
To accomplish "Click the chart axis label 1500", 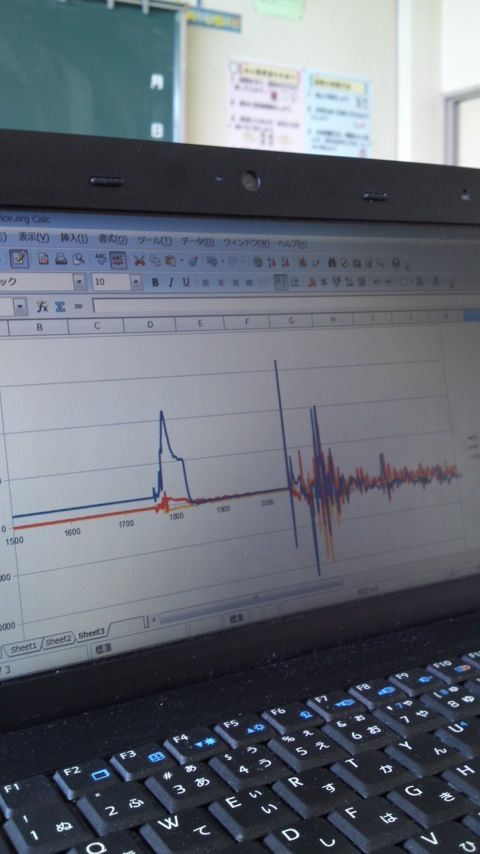I will (x=15, y=541).
